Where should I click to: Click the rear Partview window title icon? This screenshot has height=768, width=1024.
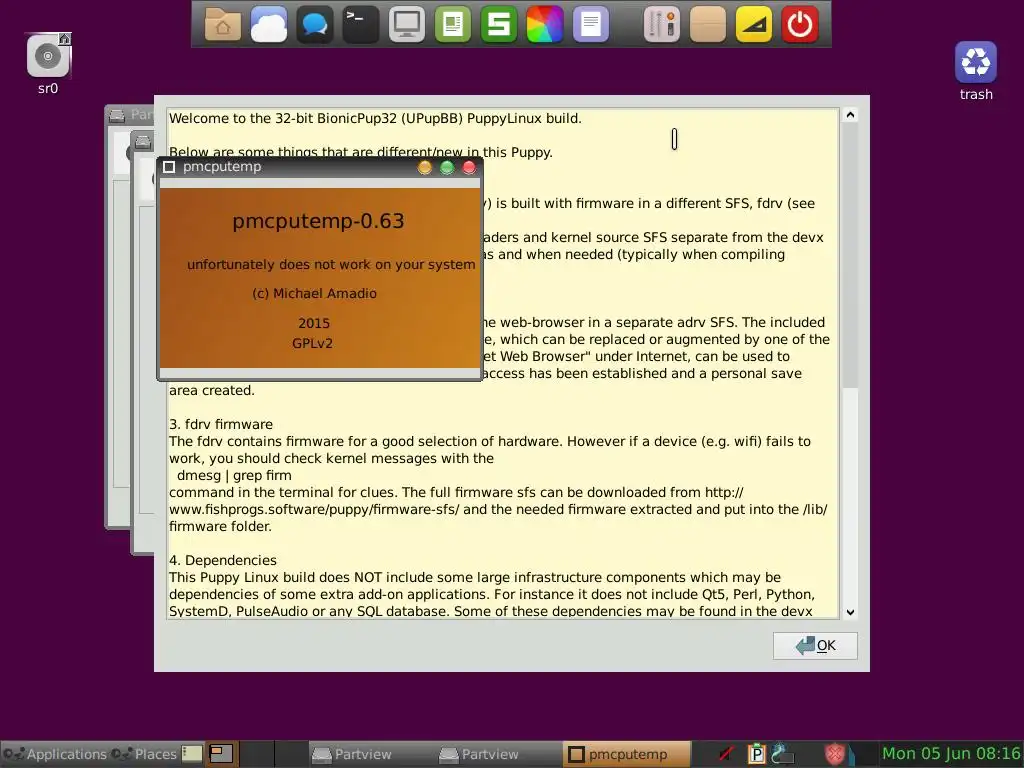click(x=117, y=116)
